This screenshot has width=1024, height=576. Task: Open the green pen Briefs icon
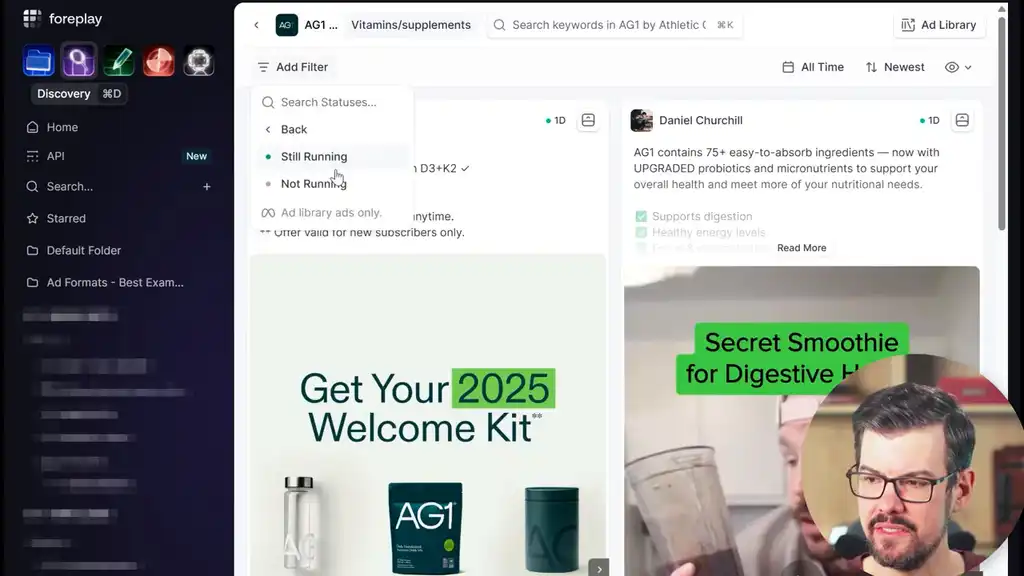[x=119, y=61]
